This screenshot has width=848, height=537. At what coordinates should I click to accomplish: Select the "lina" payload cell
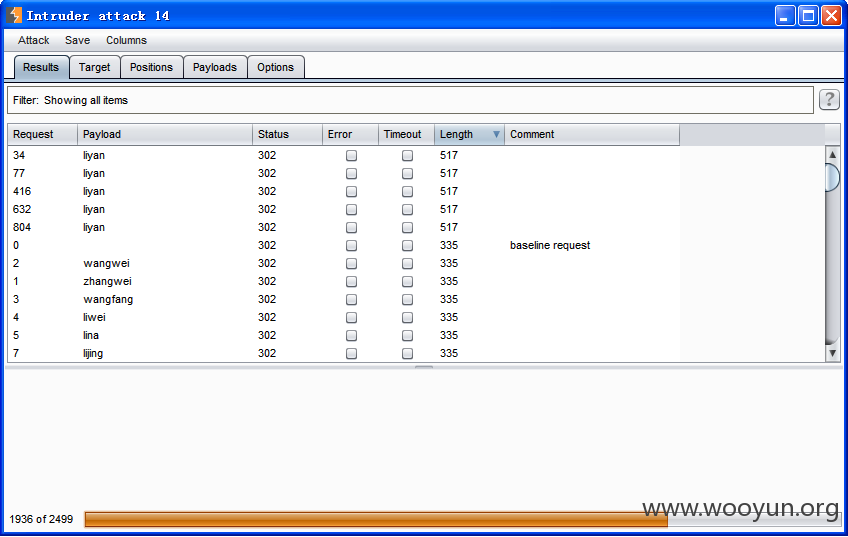point(91,335)
